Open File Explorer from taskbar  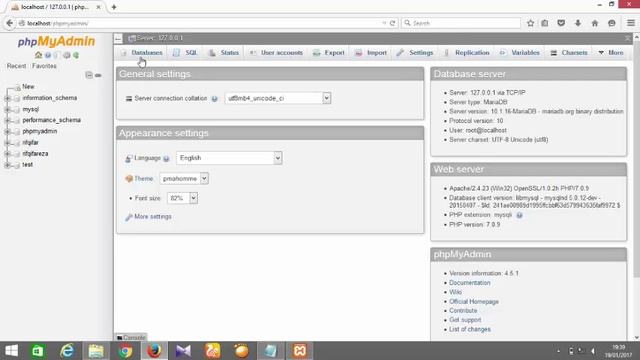click(x=96, y=351)
